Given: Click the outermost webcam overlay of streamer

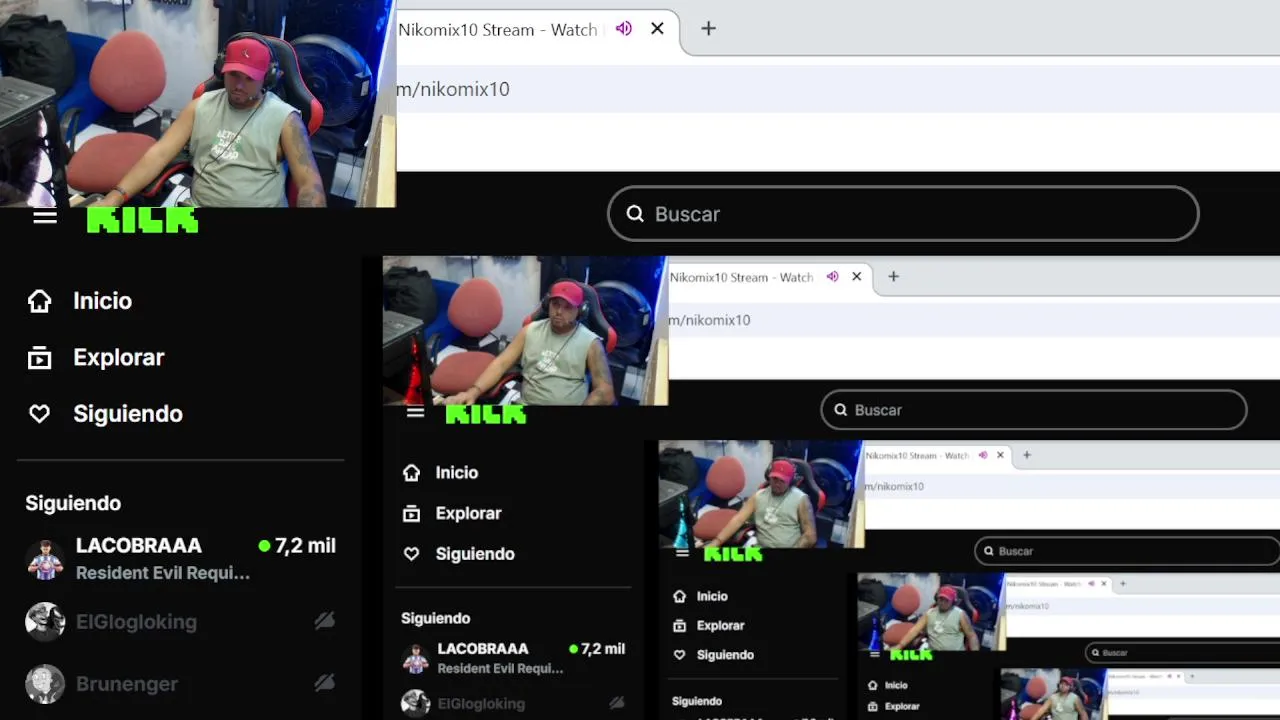Looking at the screenshot, I should click(198, 103).
